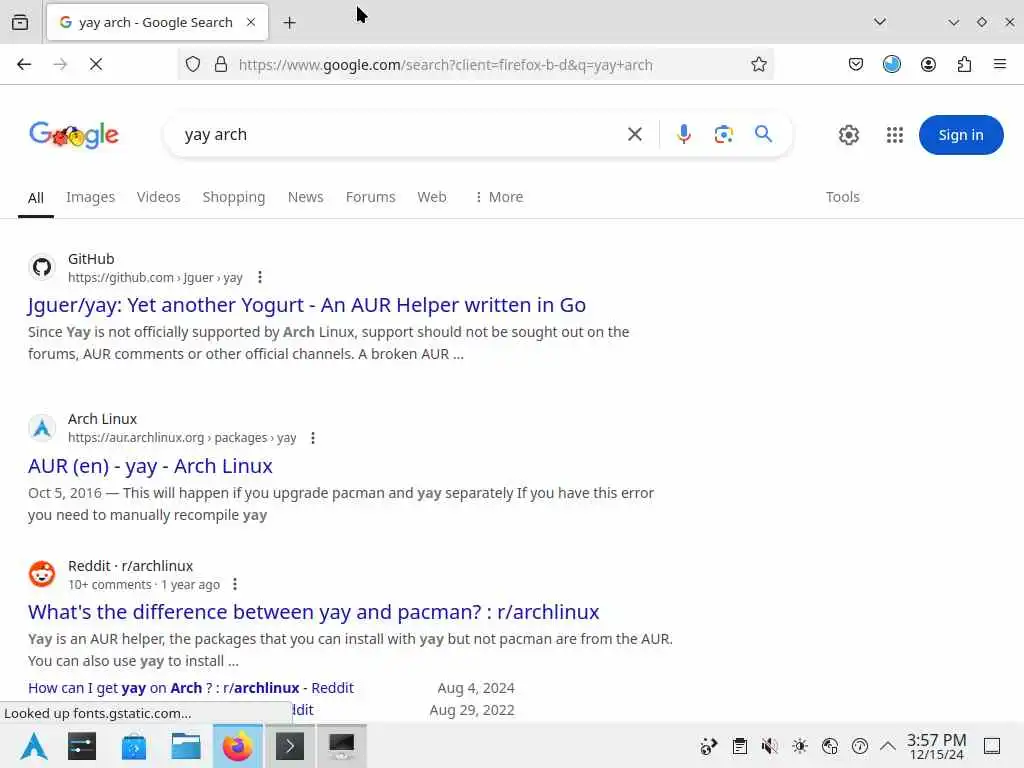Bookmark this page with the star icon
The height and width of the screenshot is (768, 1024).
(758, 64)
